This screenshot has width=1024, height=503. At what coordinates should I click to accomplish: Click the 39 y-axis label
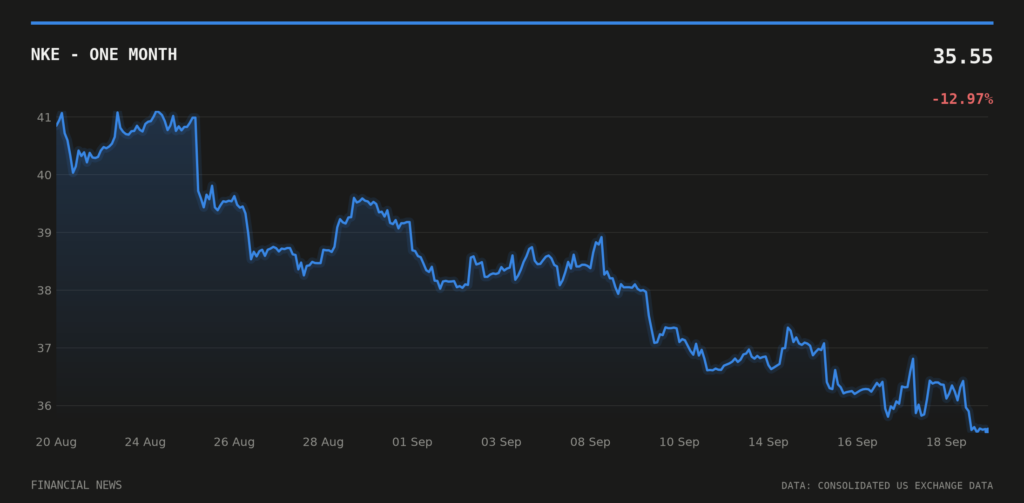click(x=44, y=233)
